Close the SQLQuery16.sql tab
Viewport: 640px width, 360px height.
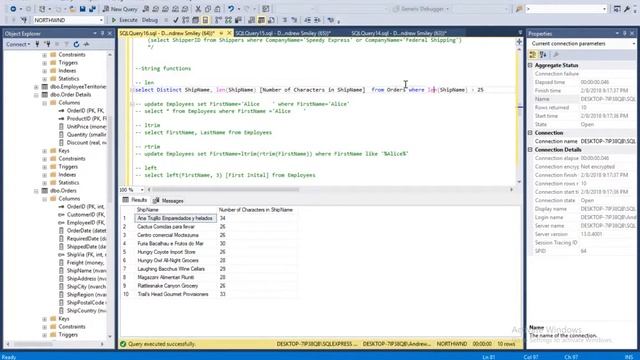click(x=229, y=33)
